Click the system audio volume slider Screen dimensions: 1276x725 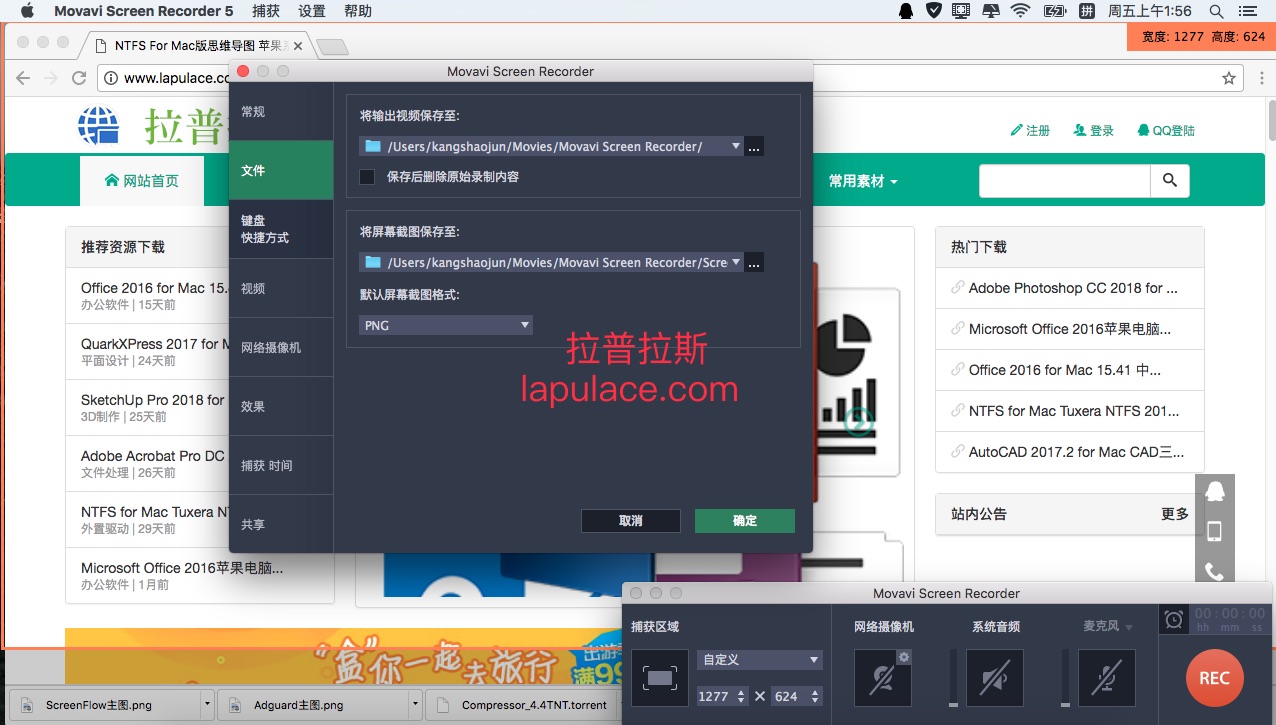coord(953,679)
